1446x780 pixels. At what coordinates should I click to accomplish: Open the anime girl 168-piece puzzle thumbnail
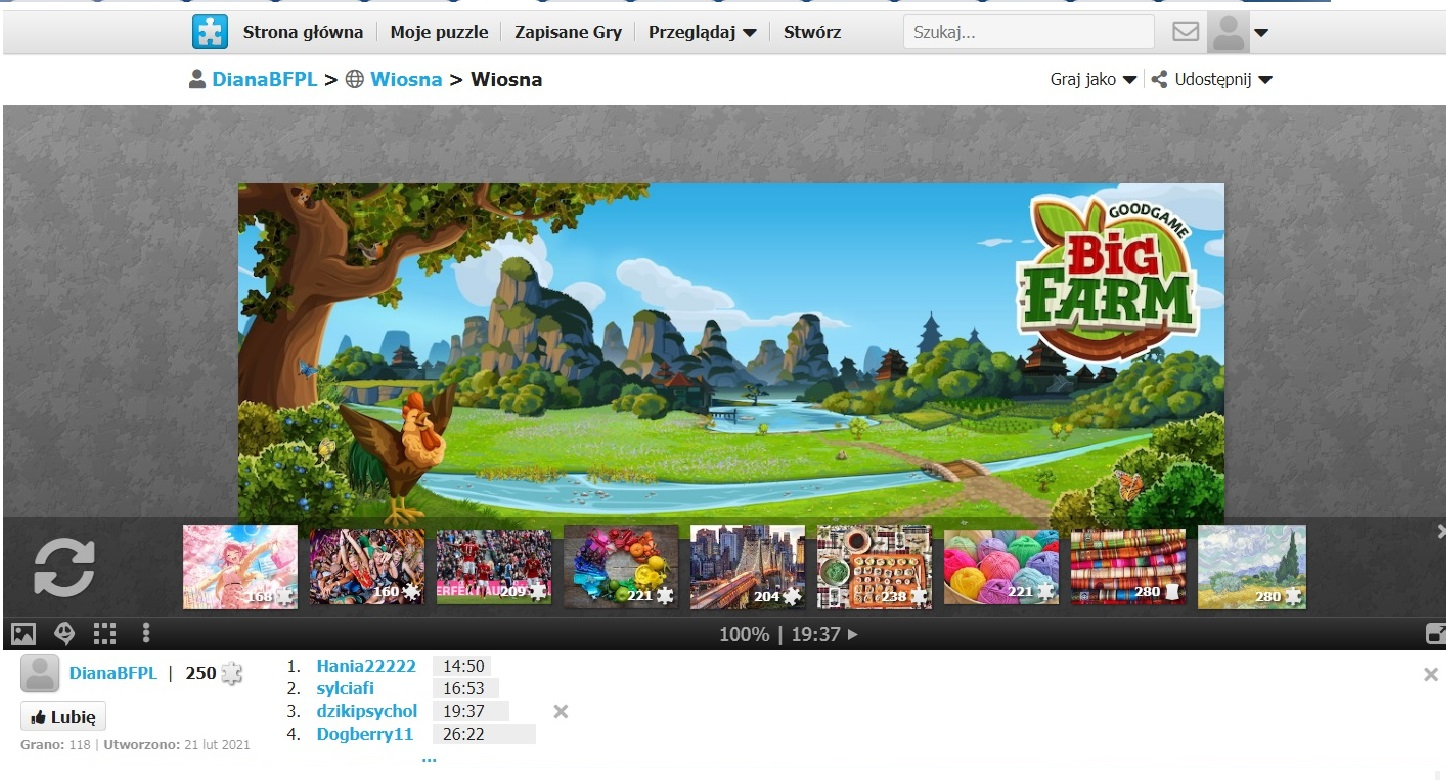tap(240, 567)
